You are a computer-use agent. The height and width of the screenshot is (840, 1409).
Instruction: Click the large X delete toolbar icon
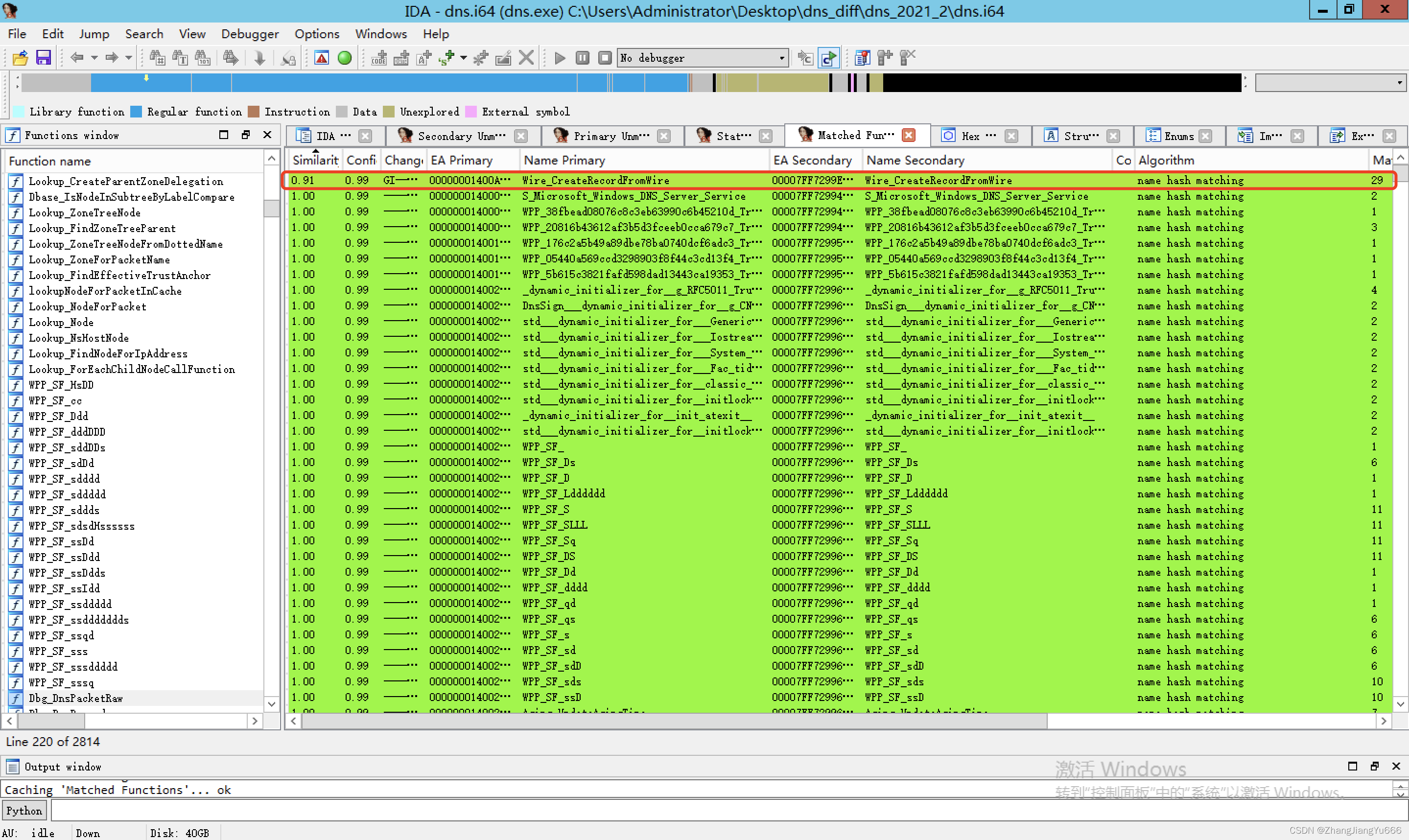[526, 58]
